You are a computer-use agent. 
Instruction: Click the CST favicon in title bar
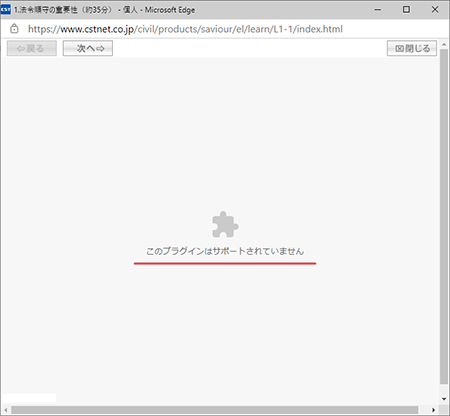coord(6,9)
